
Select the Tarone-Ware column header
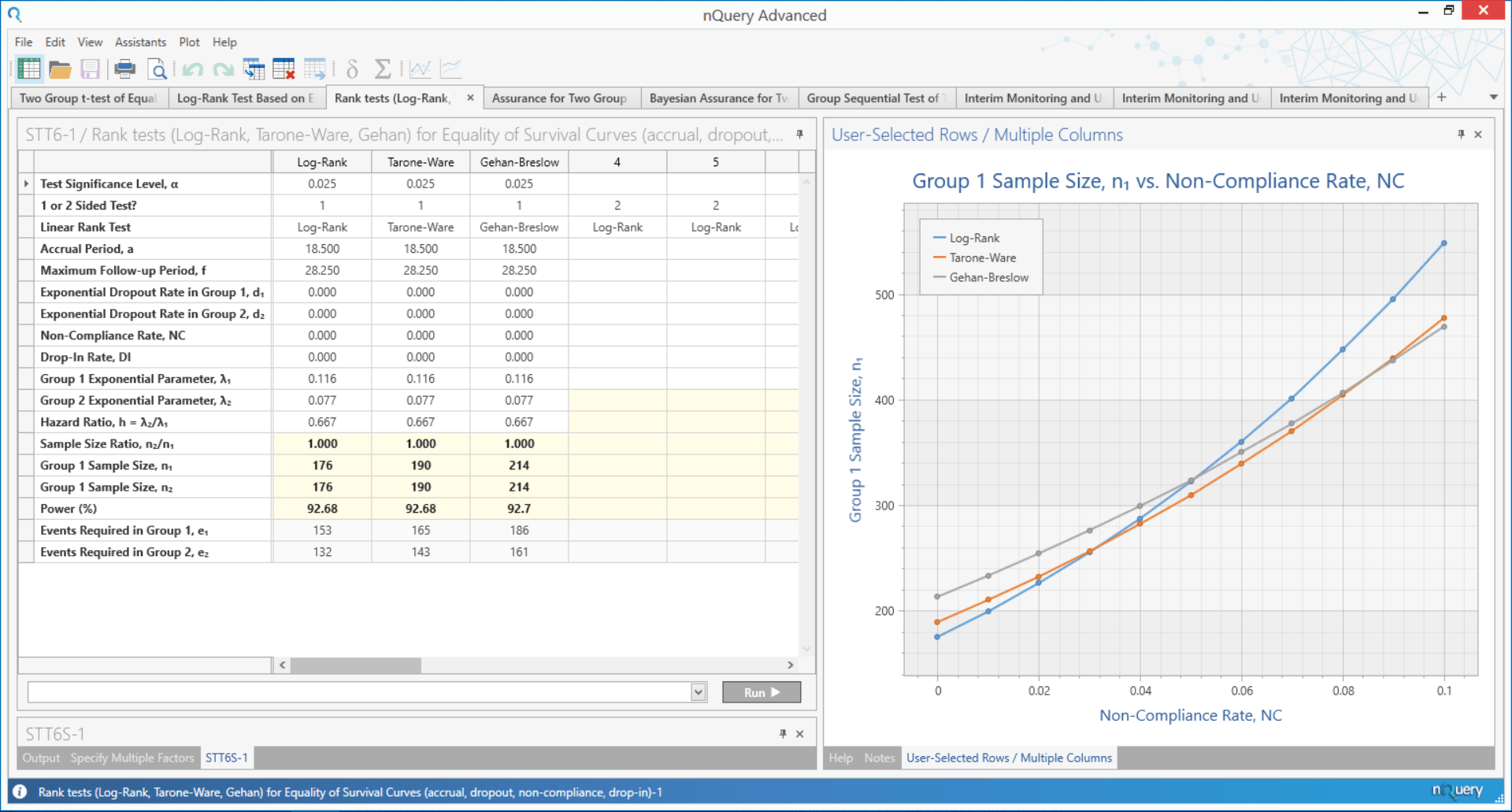tap(421, 162)
